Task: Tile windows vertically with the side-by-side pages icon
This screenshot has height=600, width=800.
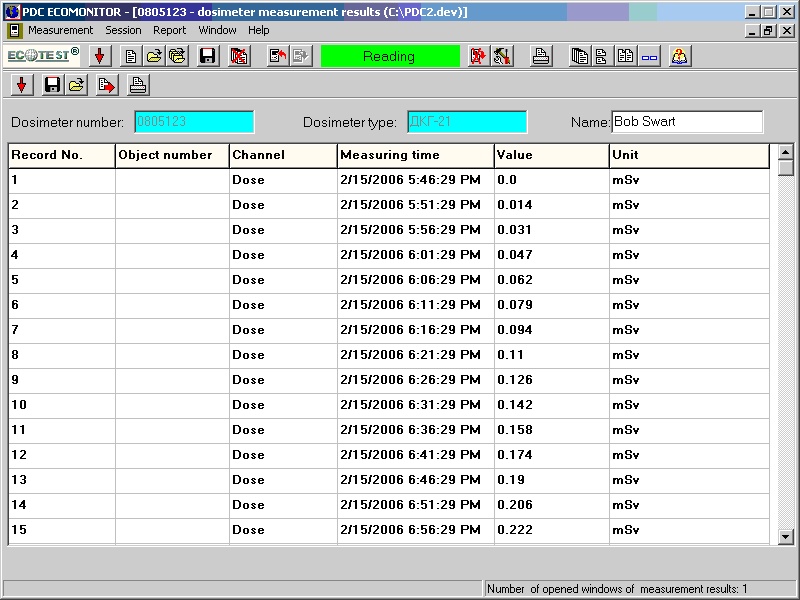Action: (626, 56)
